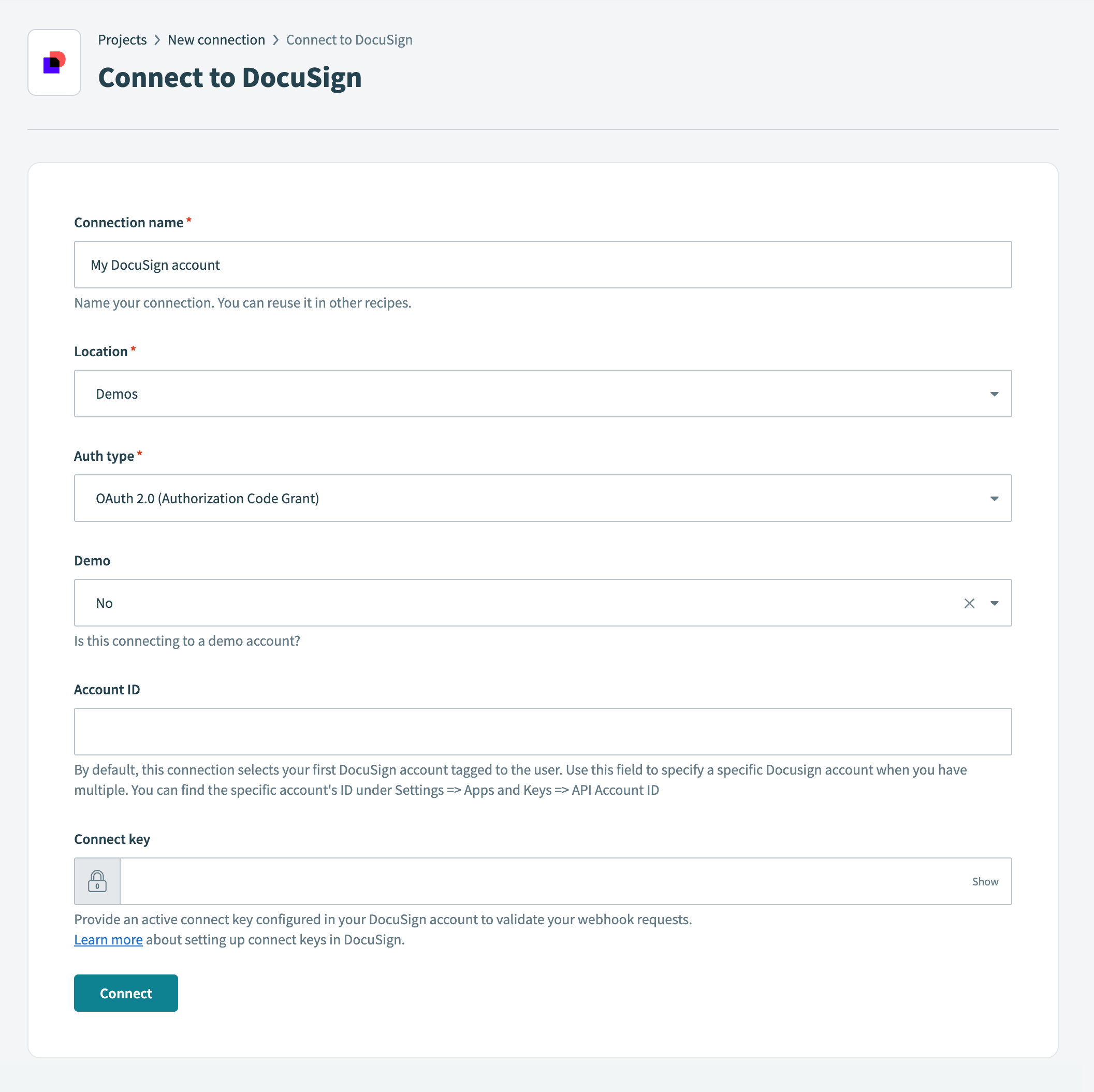
Task: Click the Workato logo icon
Action: (54, 62)
